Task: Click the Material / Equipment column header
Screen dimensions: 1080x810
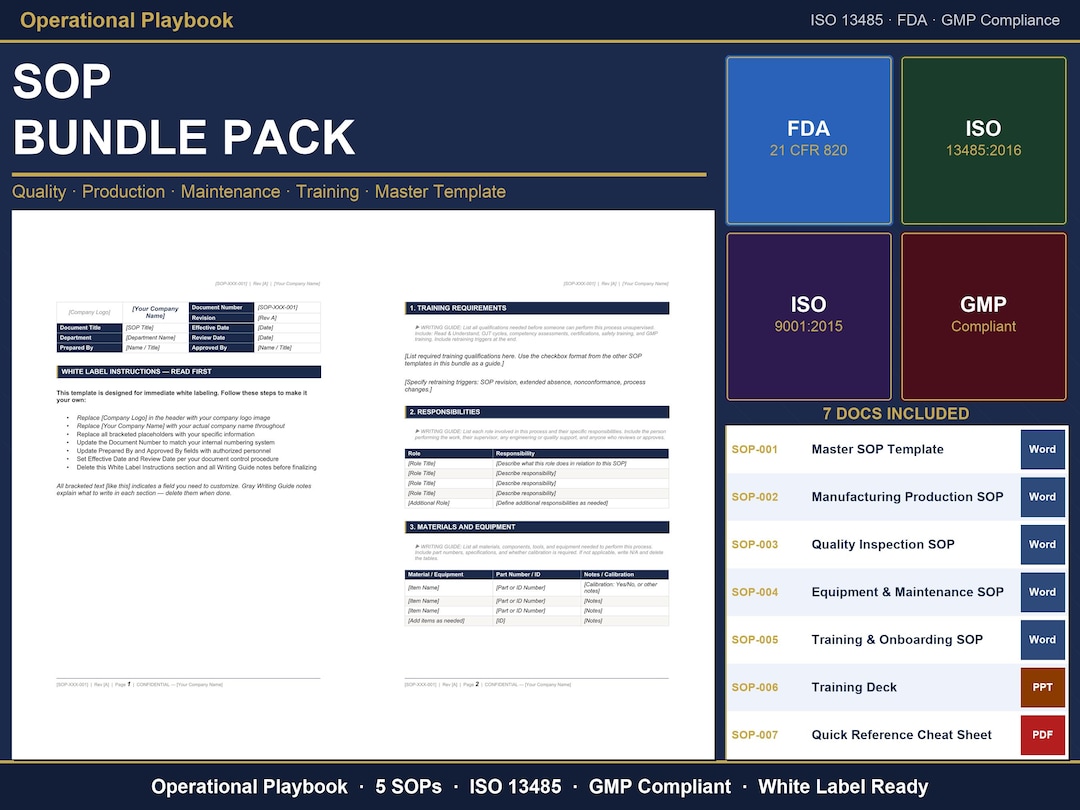Action: [x=448, y=574]
